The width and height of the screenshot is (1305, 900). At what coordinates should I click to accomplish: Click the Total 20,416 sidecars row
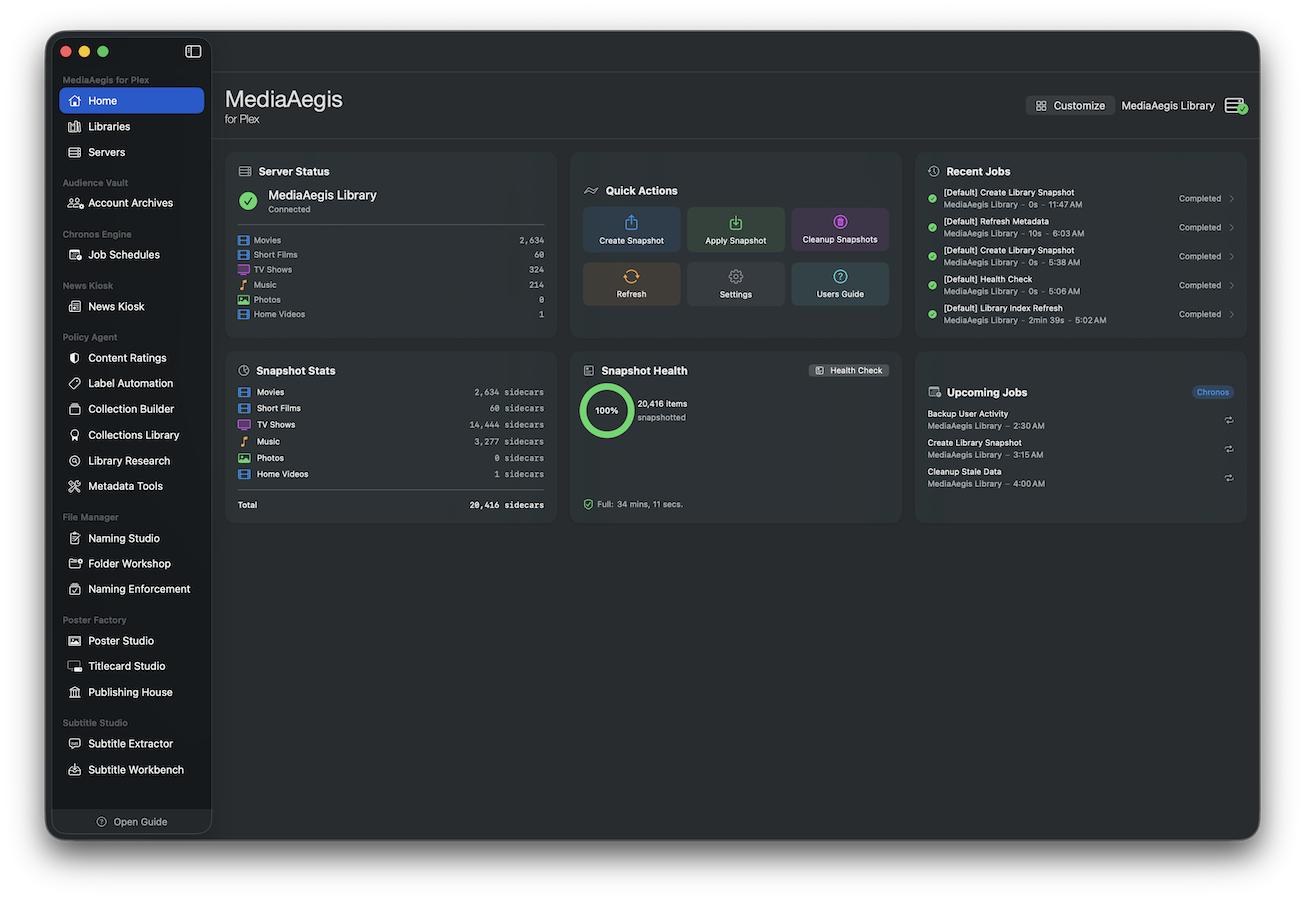coord(391,505)
